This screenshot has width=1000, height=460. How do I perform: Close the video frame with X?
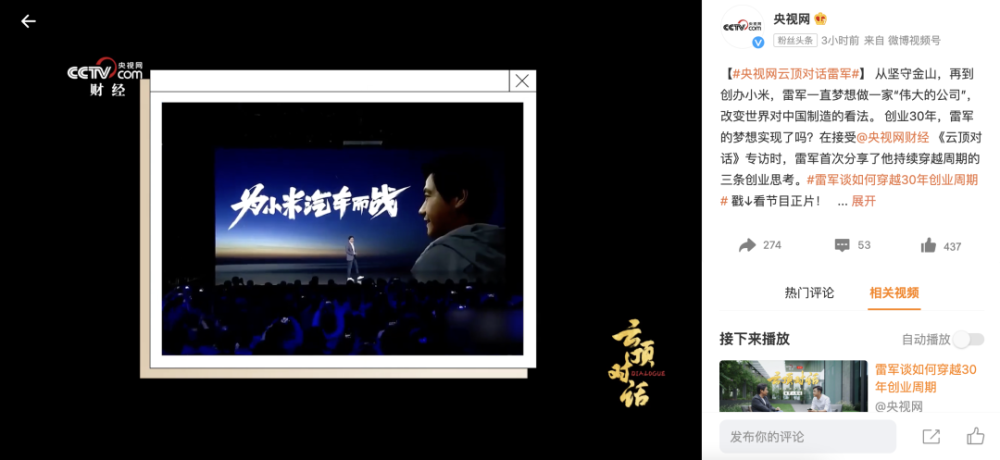point(522,81)
